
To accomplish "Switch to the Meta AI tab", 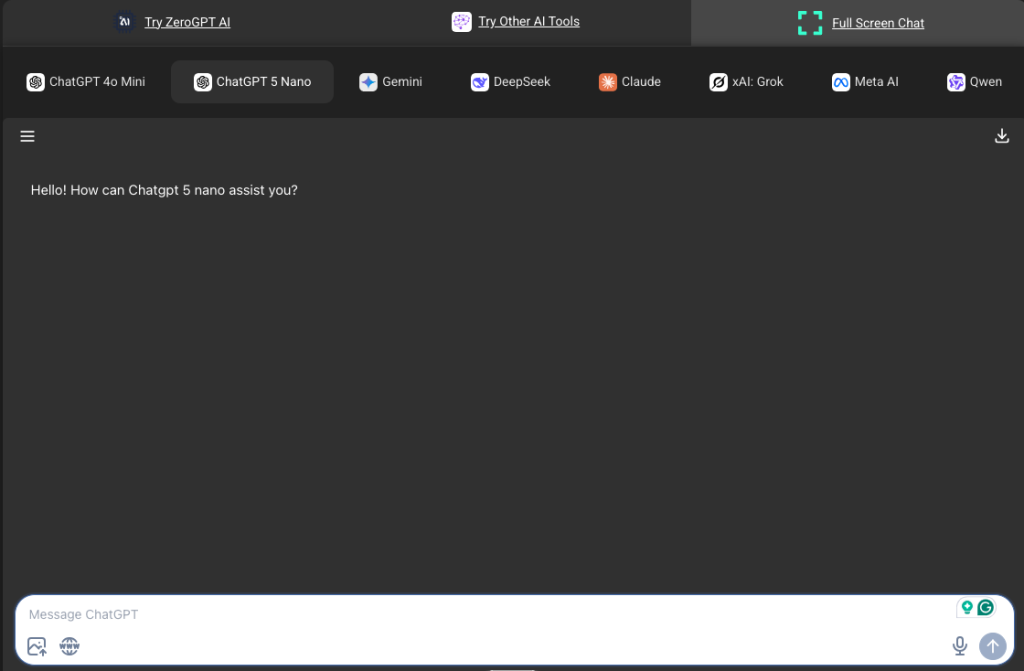I will [x=865, y=82].
